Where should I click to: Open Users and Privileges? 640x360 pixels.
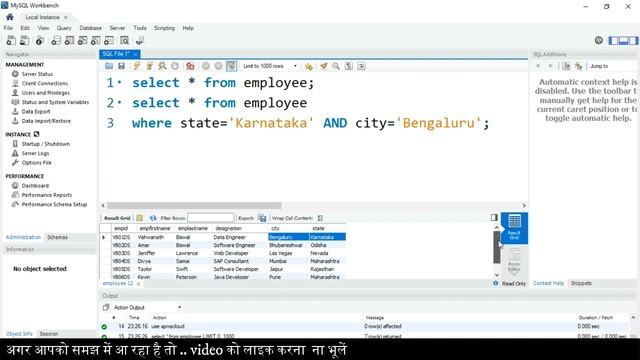(x=45, y=93)
